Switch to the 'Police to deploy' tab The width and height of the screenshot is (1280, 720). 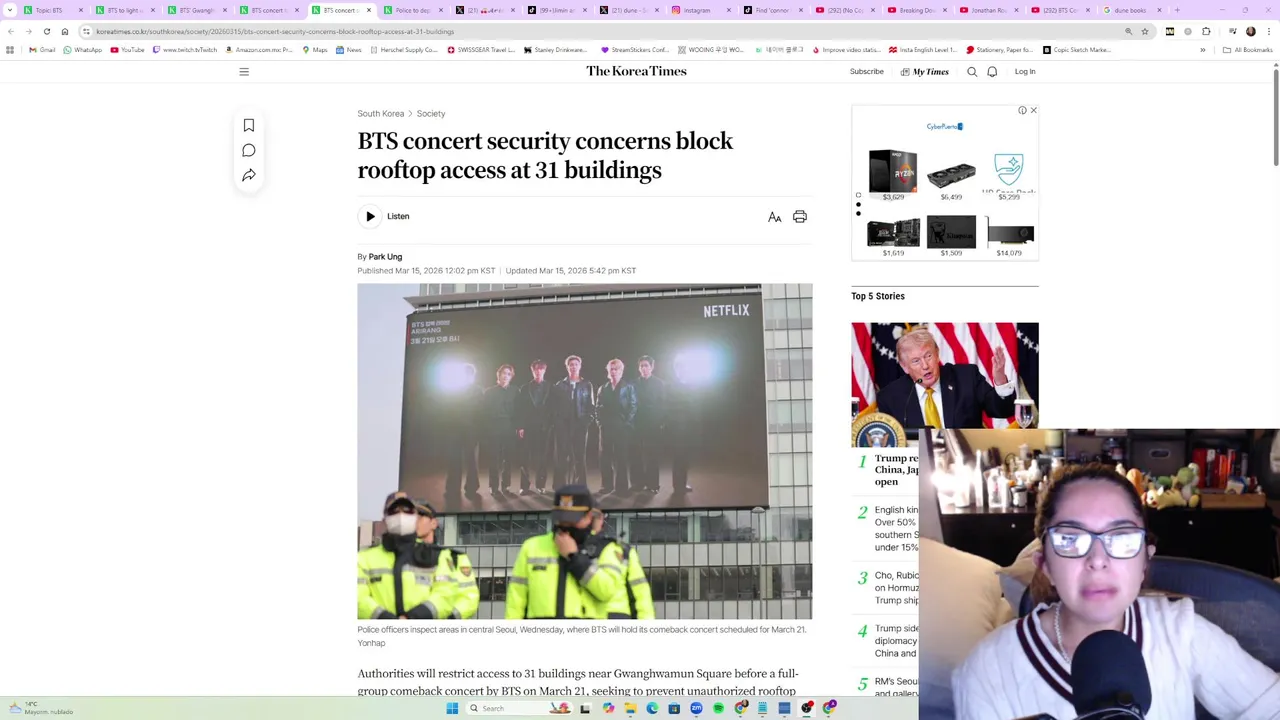[414, 10]
